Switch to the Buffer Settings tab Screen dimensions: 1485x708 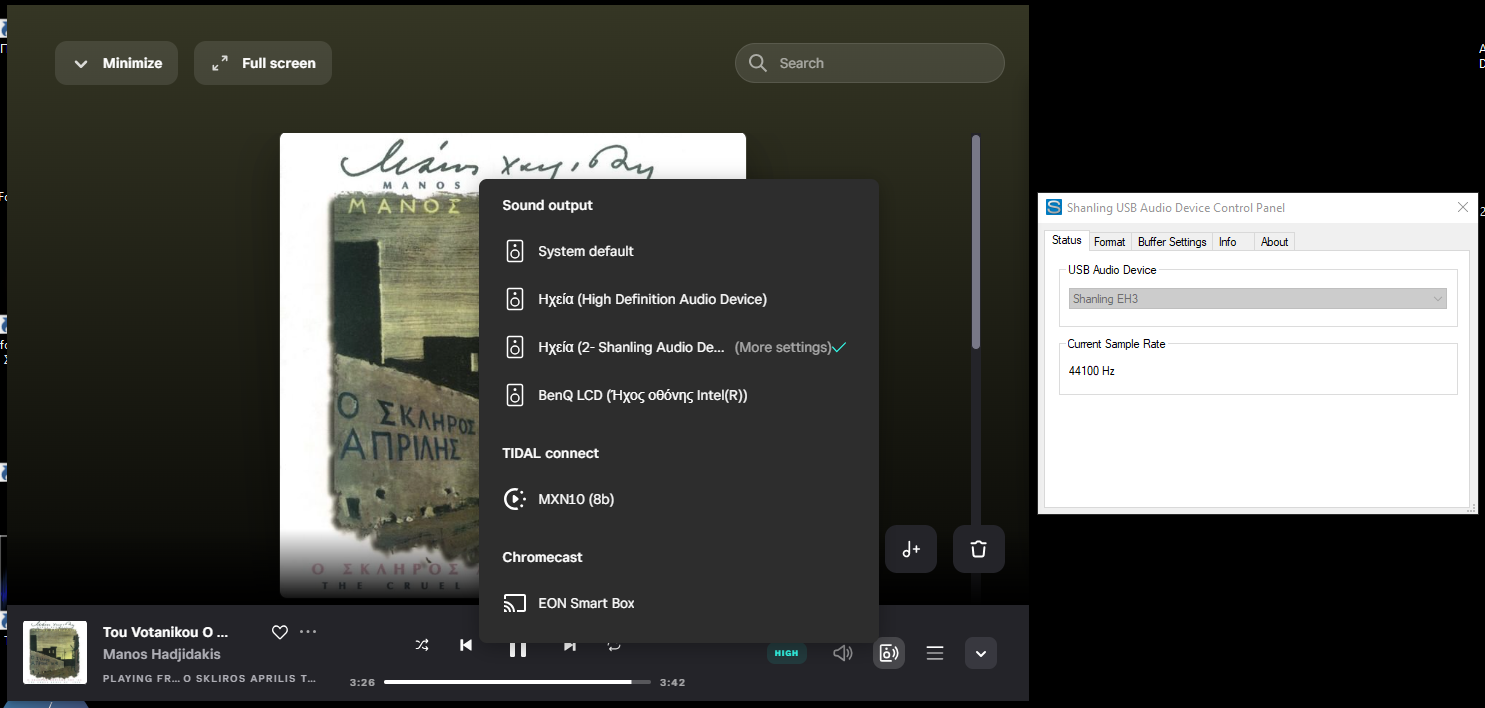tap(1171, 241)
